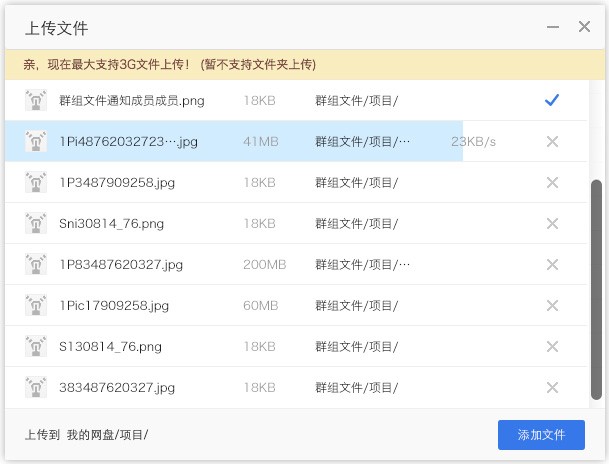Click the completed checkmark for 群组文件通知成员成员.png
Image resolution: width=609 pixels, height=464 pixels.
point(551,100)
